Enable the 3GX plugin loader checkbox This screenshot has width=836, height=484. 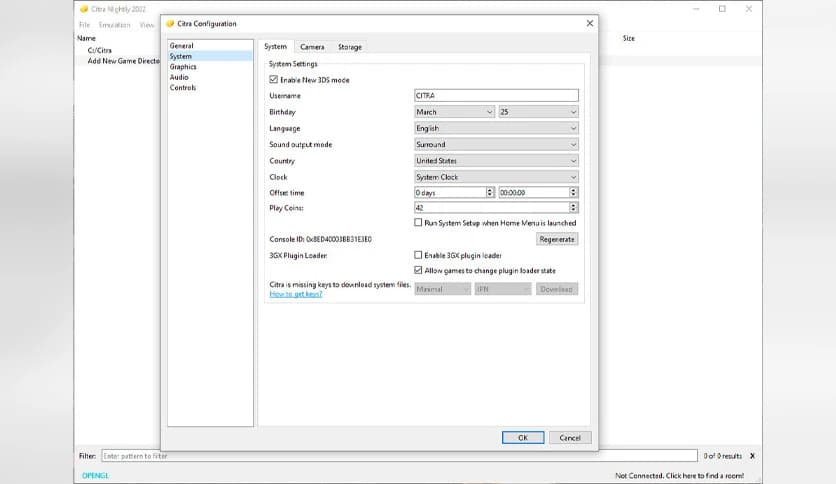(418, 255)
